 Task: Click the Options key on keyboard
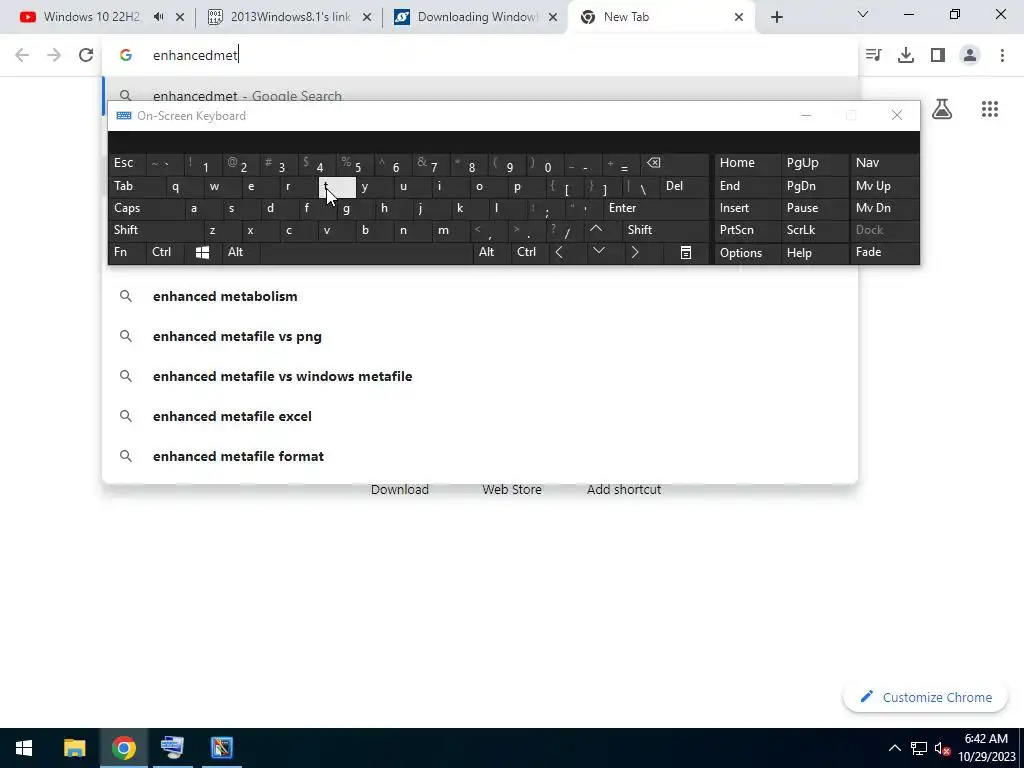point(747,252)
